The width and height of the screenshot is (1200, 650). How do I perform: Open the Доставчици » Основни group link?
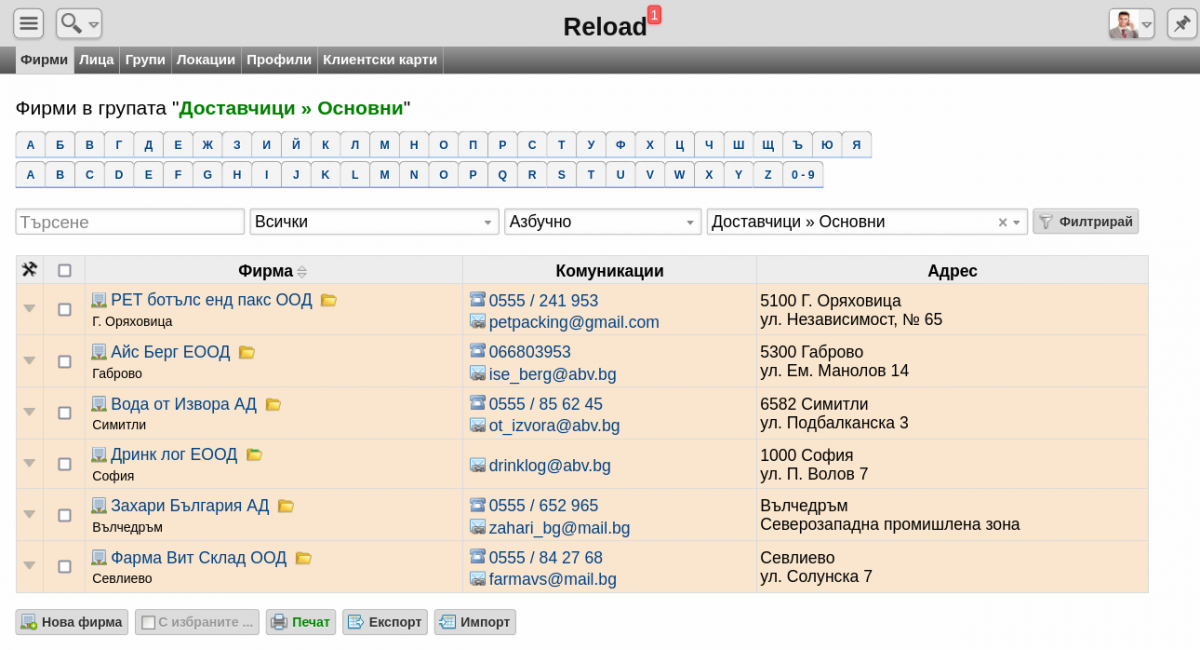(x=291, y=108)
